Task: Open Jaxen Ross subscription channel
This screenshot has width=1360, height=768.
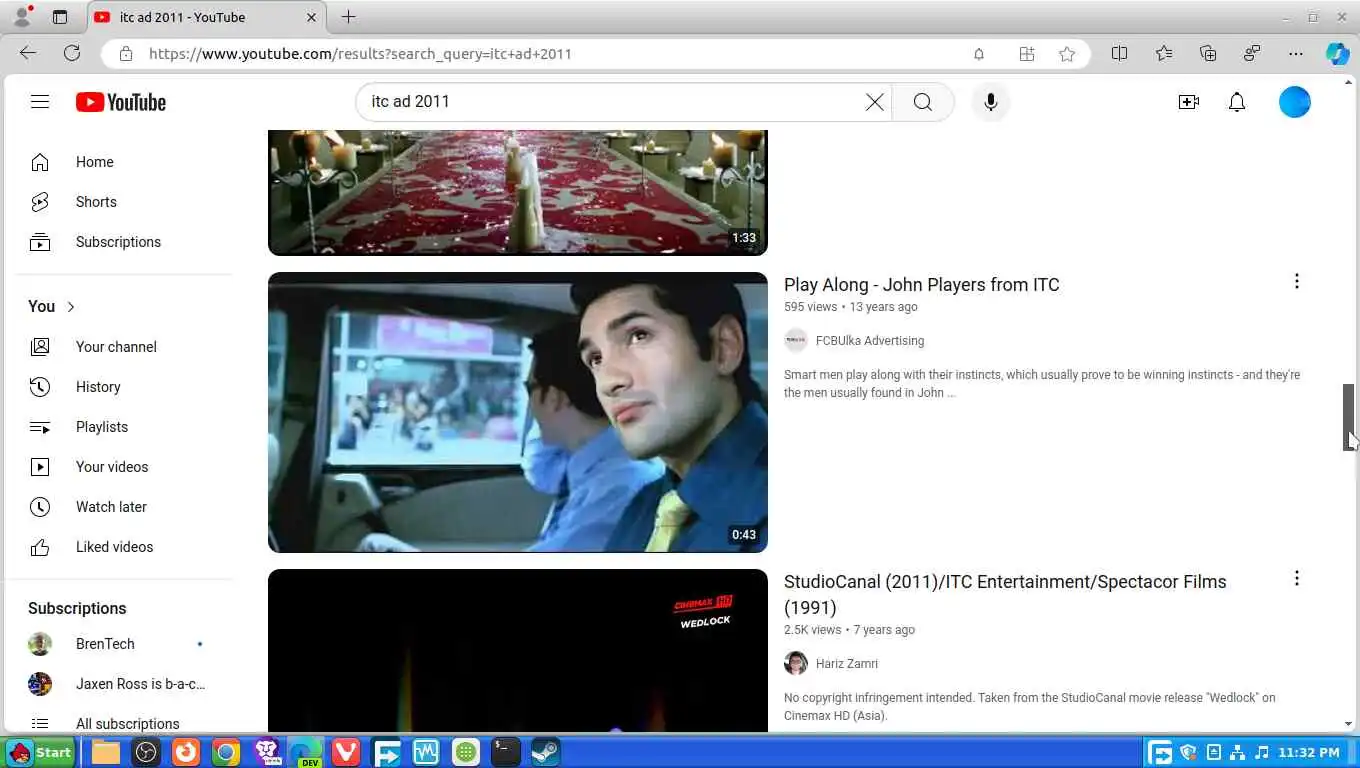Action: (124, 684)
